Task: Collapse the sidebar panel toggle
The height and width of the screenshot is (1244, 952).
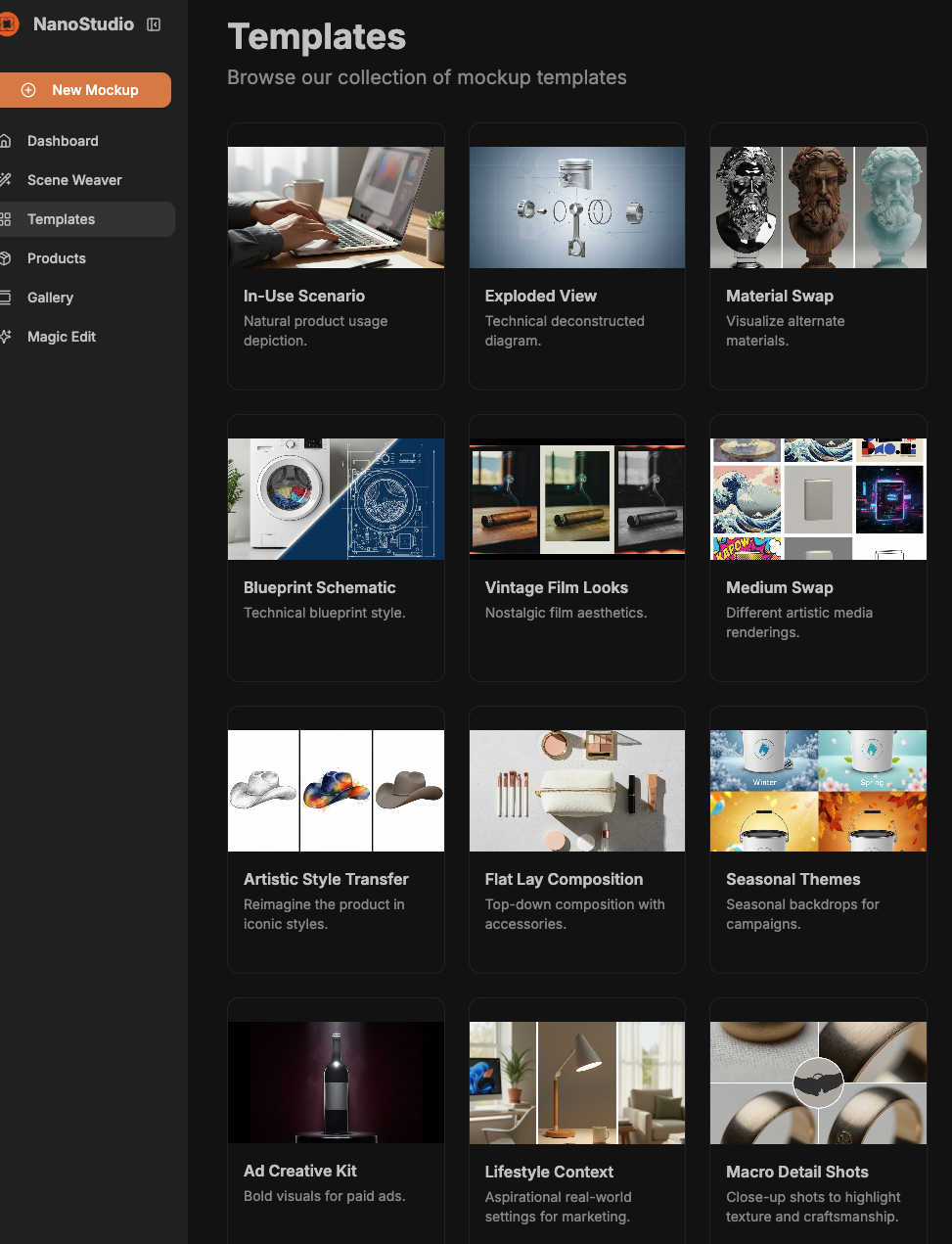Action: 154,24
